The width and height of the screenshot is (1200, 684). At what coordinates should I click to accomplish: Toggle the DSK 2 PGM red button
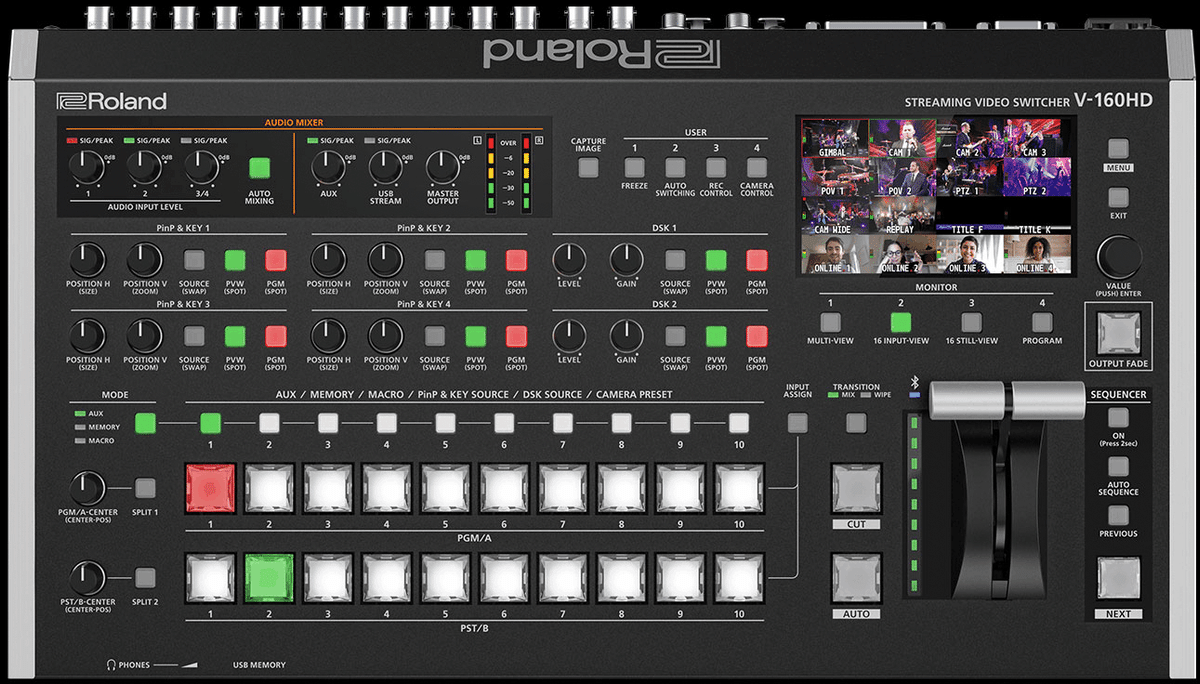(757, 336)
